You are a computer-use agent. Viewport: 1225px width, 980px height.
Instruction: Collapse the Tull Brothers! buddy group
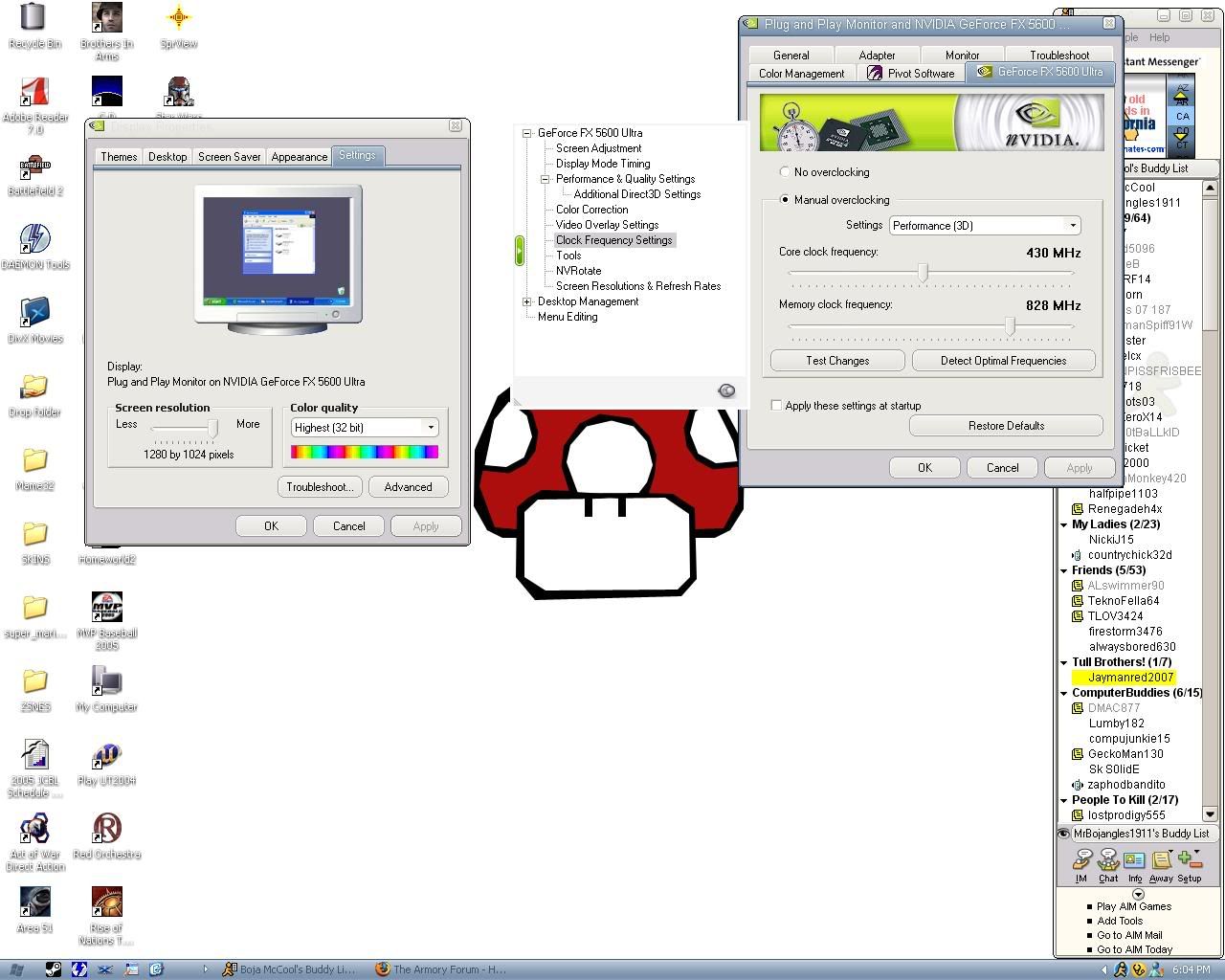point(1064,662)
